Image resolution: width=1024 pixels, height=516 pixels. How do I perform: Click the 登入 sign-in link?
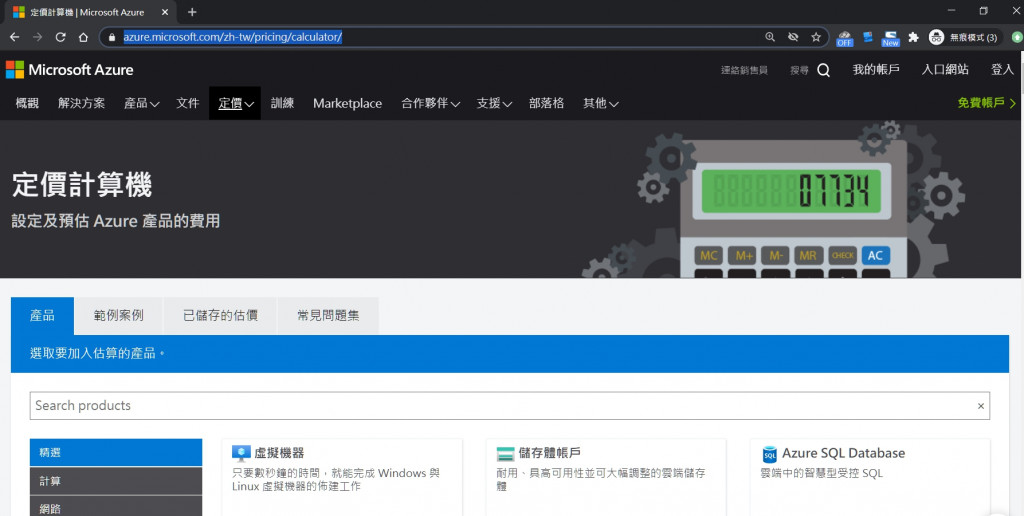[1002, 69]
